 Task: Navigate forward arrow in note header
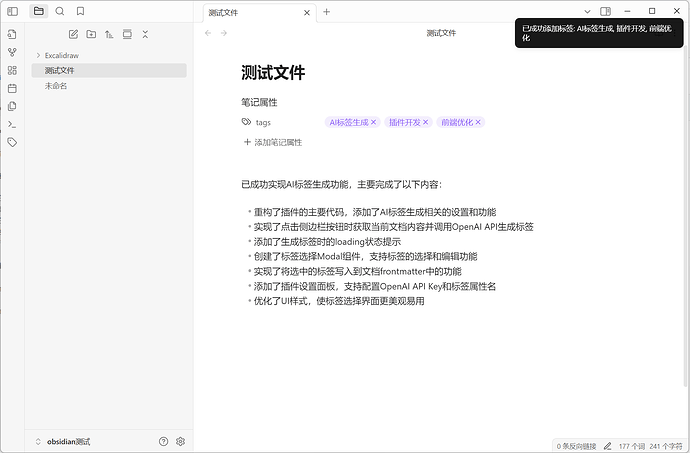[x=224, y=33]
